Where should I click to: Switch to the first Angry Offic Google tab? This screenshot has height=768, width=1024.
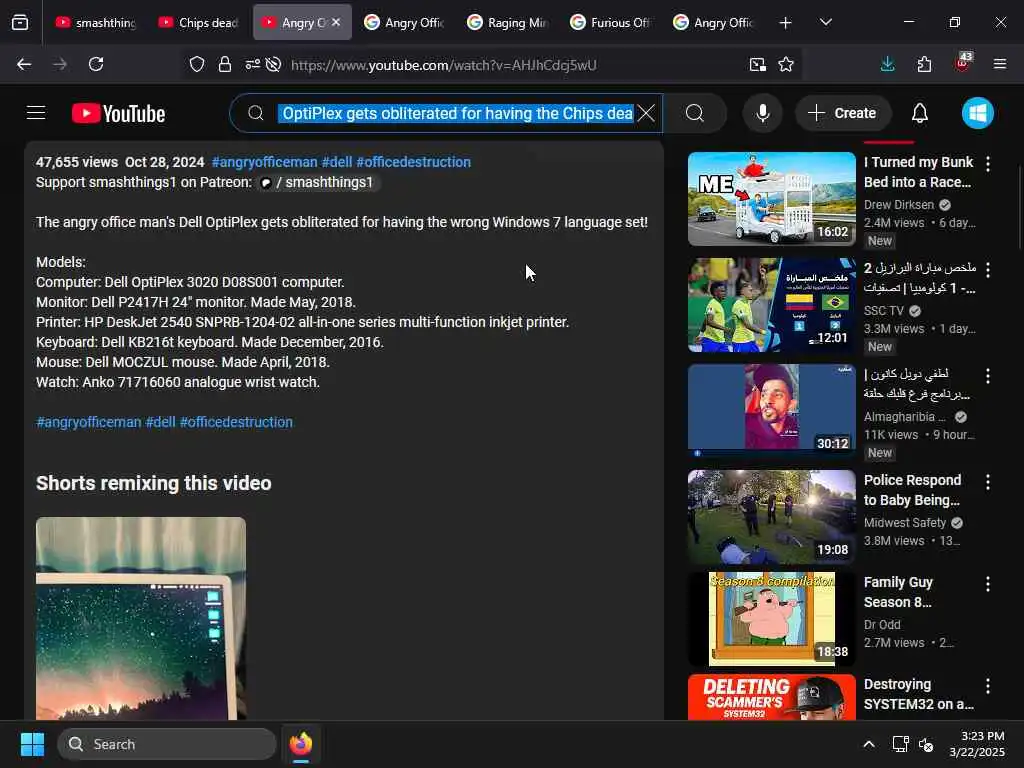405,23
